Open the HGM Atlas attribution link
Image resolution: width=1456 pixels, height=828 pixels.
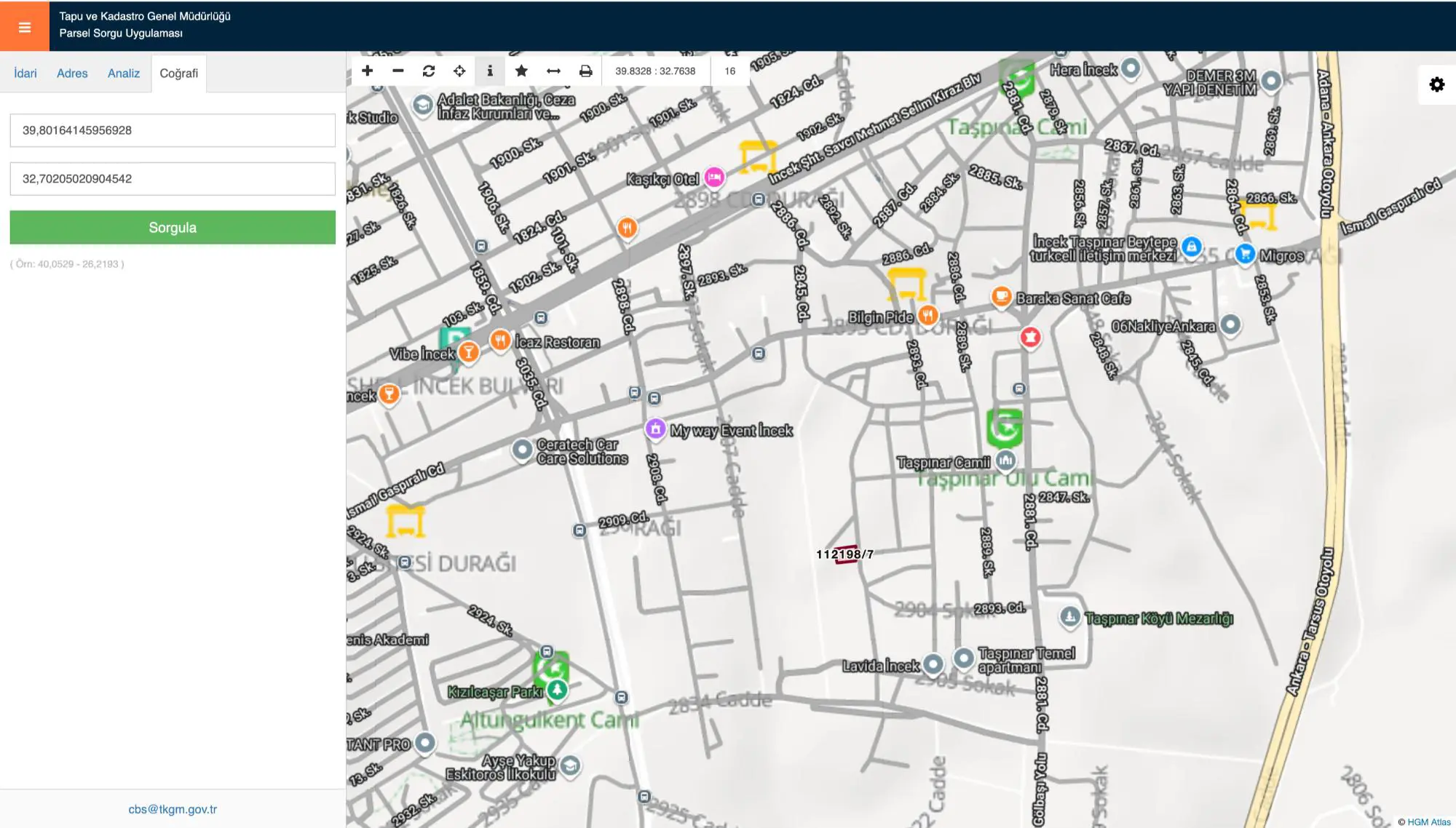coord(1428,822)
